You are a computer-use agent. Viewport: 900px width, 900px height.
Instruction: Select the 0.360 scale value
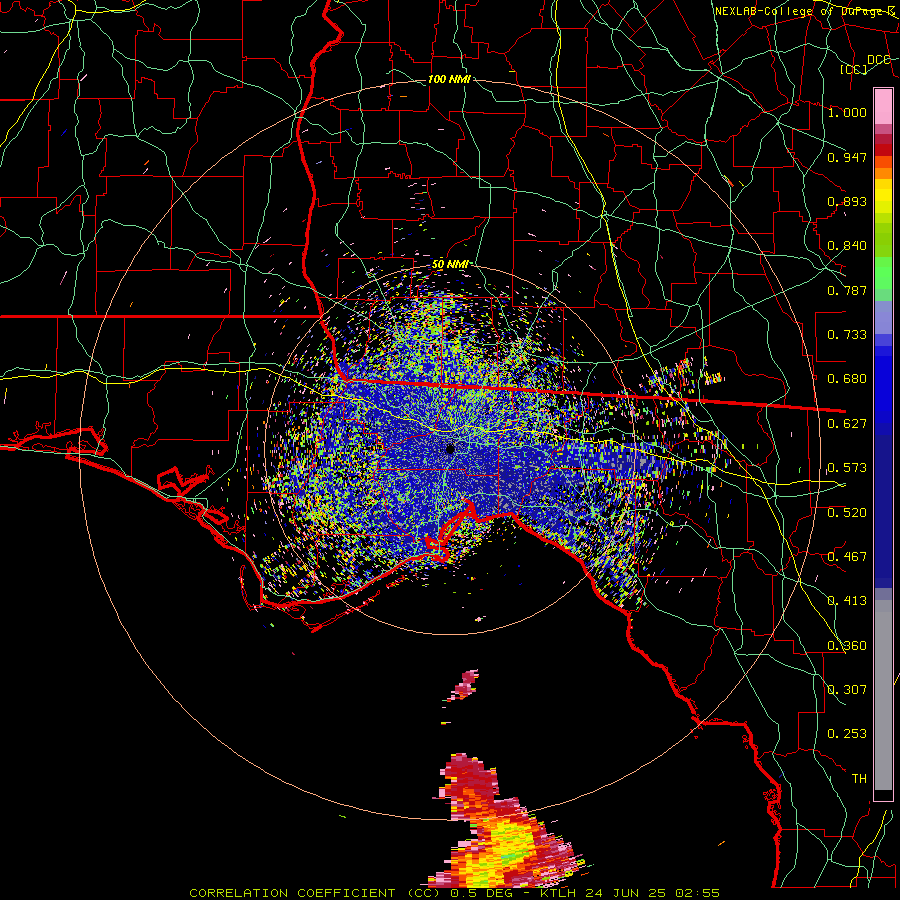pos(847,646)
